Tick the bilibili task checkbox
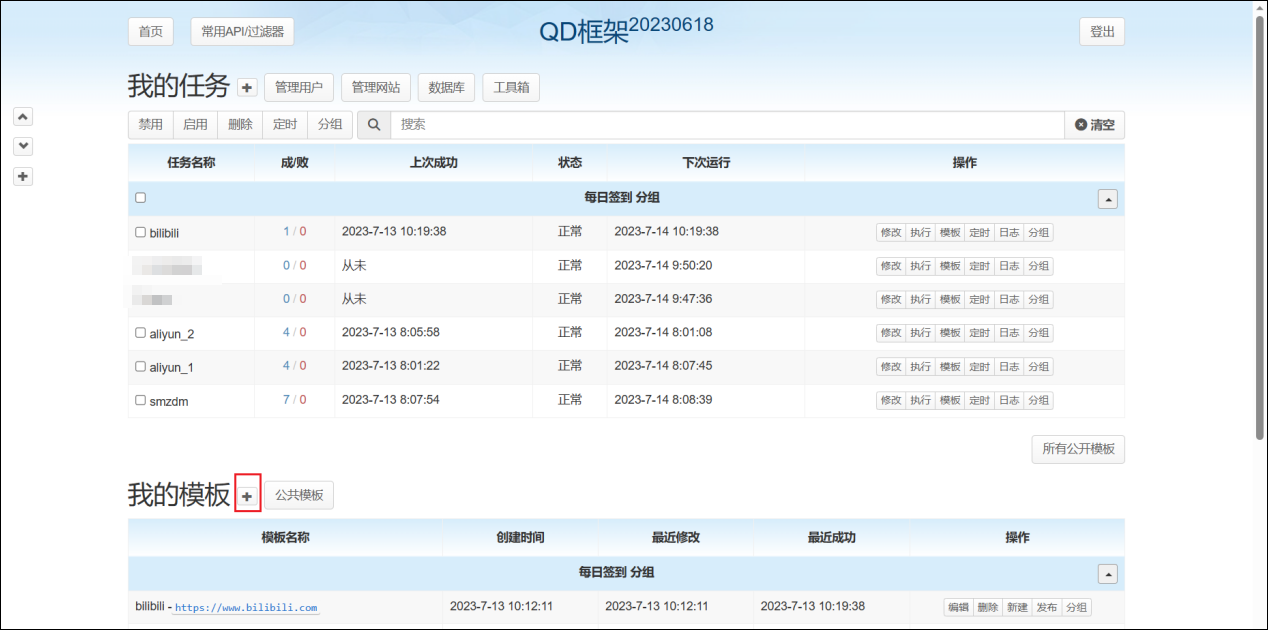This screenshot has width=1268, height=630. pyautogui.click(x=140, y=232)
